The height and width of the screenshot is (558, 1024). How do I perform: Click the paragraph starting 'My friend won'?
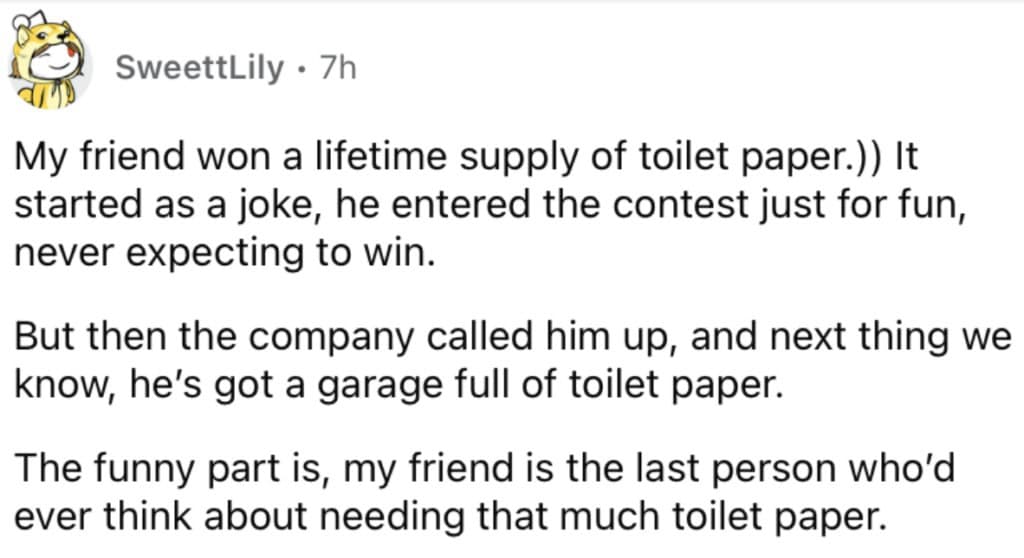[x=489, y=205]
